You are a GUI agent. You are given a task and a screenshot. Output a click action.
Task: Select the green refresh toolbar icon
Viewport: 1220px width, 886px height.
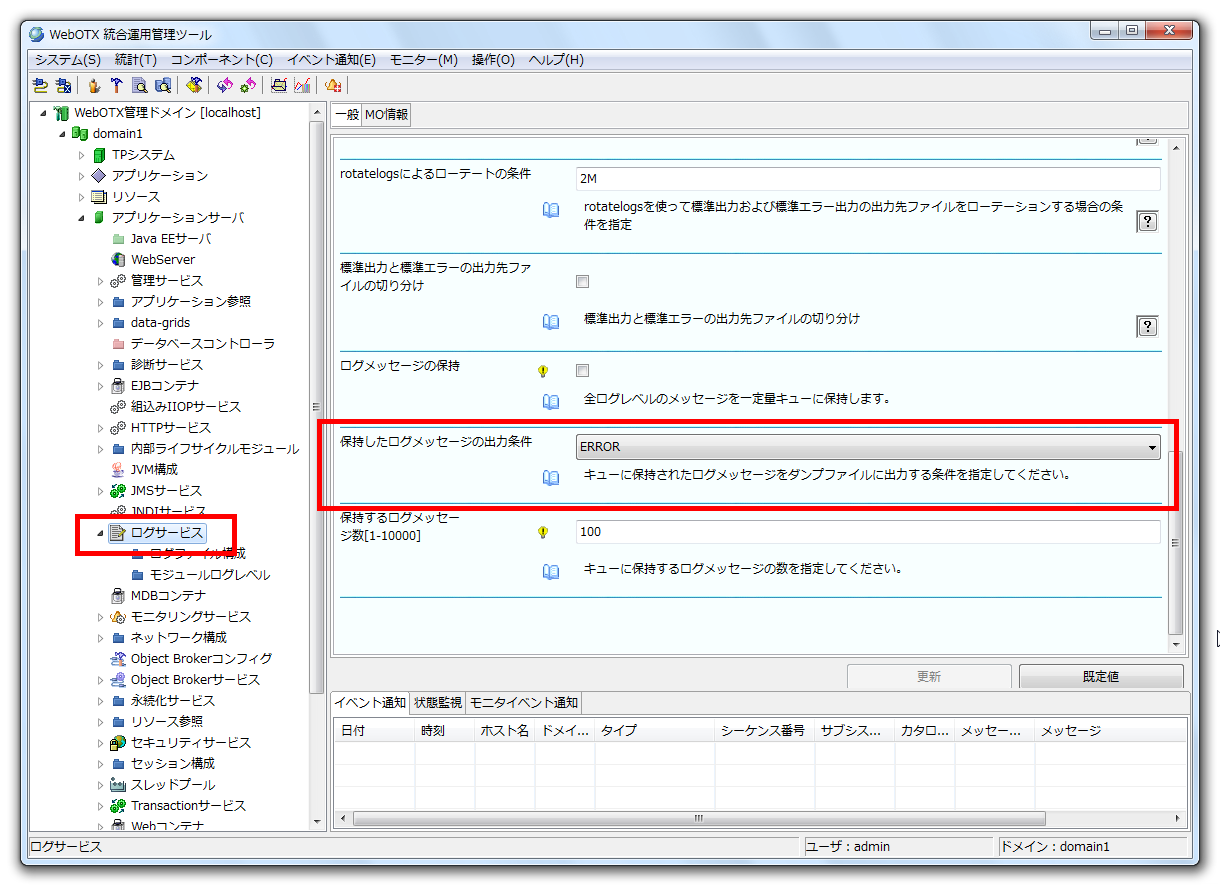[x=247, y=85]
